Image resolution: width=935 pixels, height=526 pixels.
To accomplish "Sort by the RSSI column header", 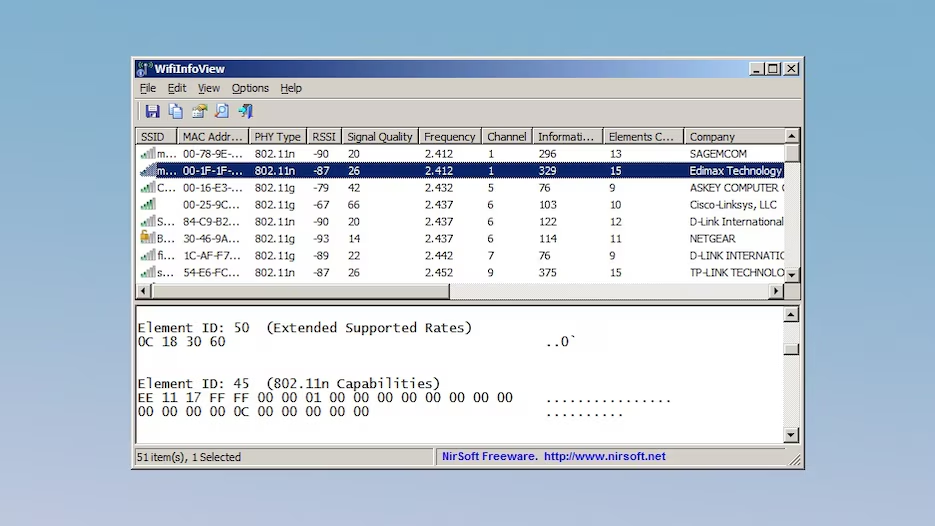I will [324, 136].
